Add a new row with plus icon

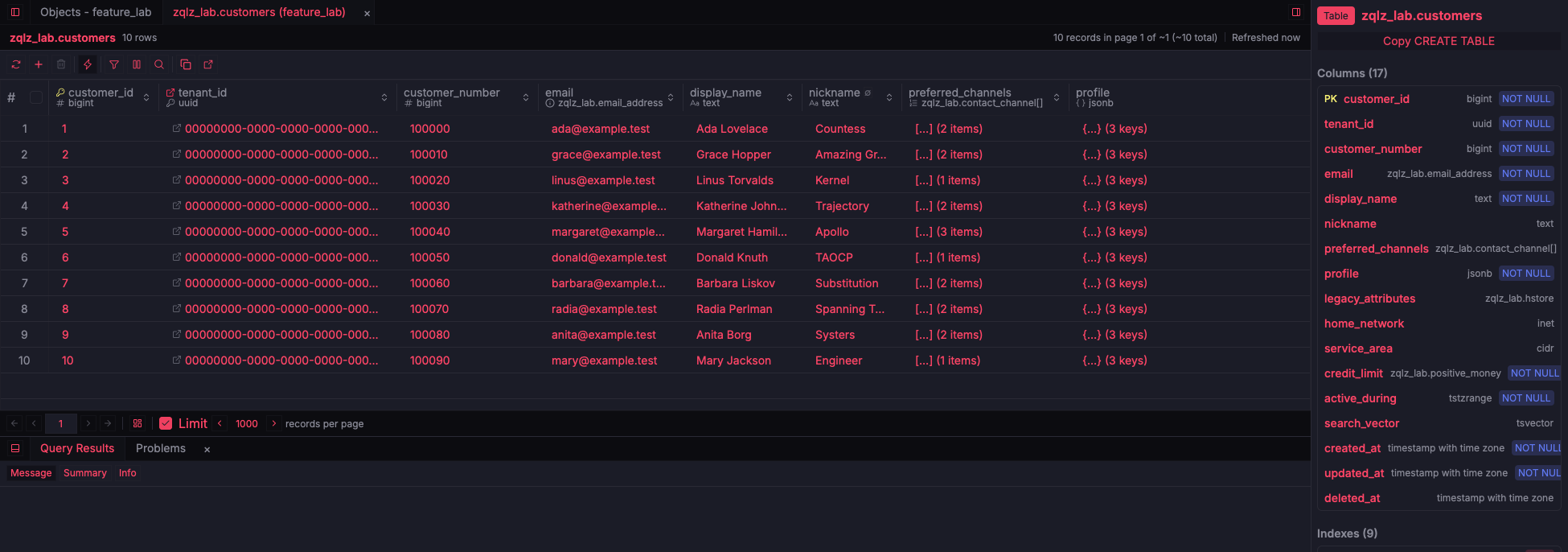(x=39, y=64)
